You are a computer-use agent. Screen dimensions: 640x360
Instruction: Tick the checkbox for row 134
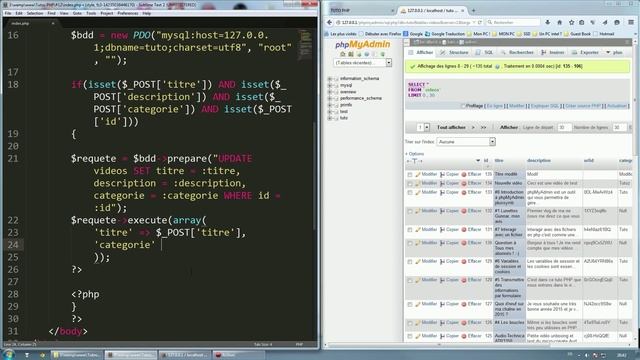410,184
